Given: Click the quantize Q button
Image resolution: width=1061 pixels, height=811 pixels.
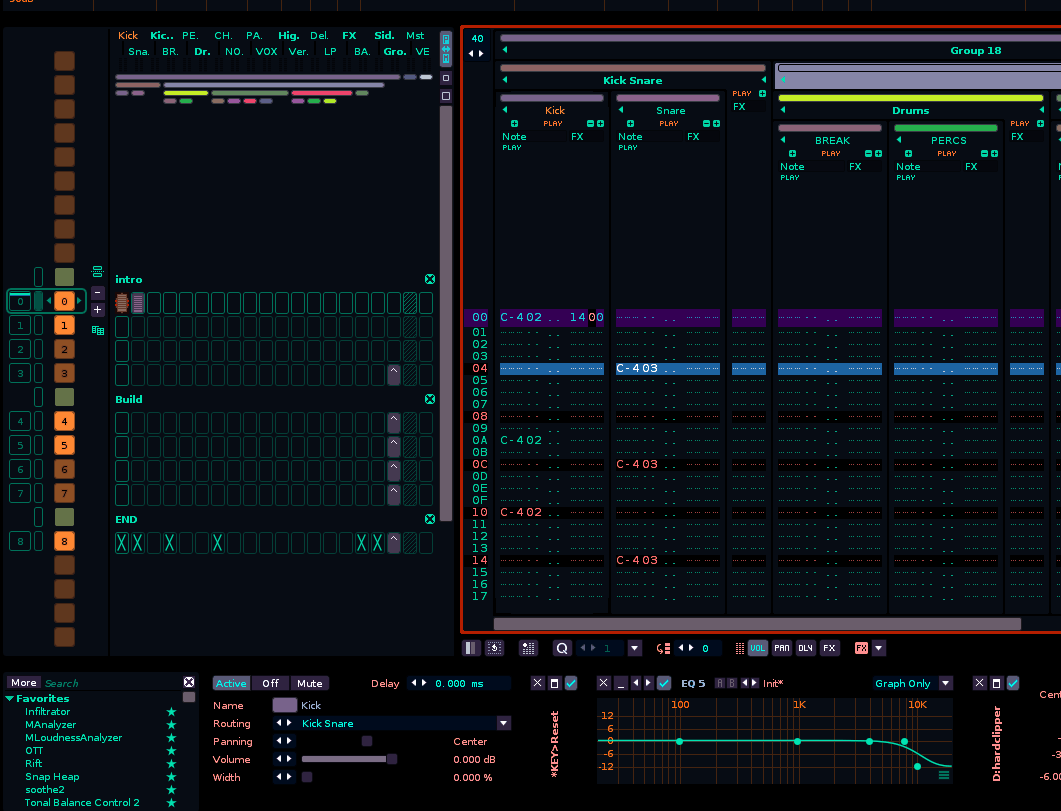Looking at the screenshot, I should tap(562, 648).
